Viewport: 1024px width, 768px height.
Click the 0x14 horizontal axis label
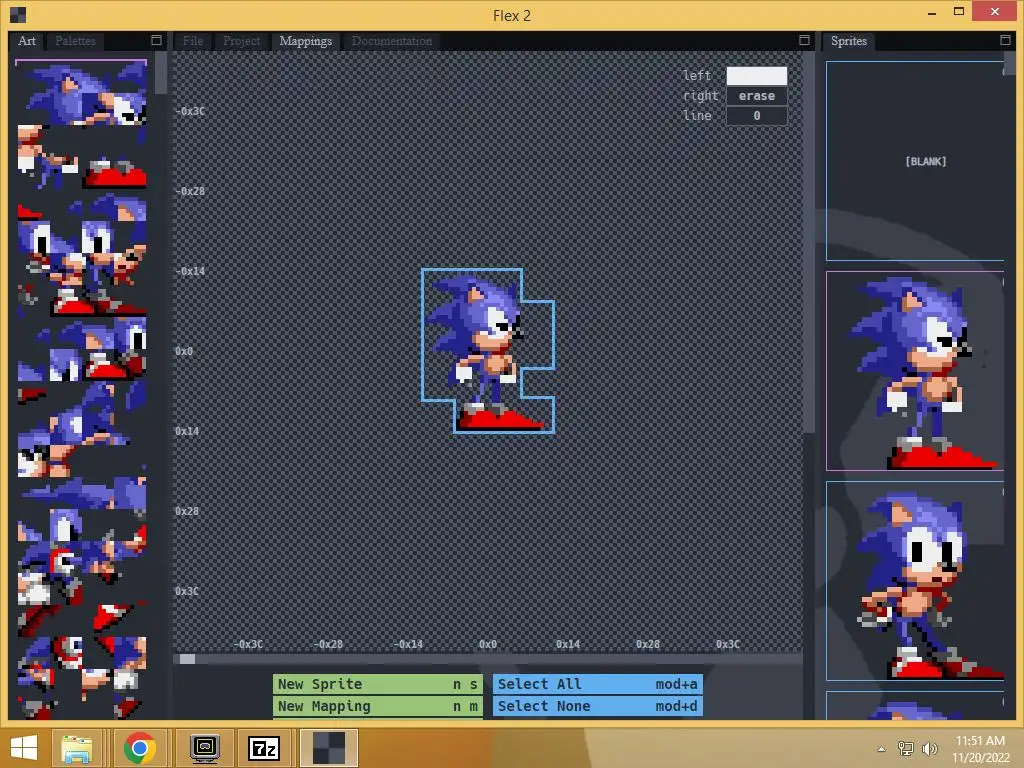[568, 644]
